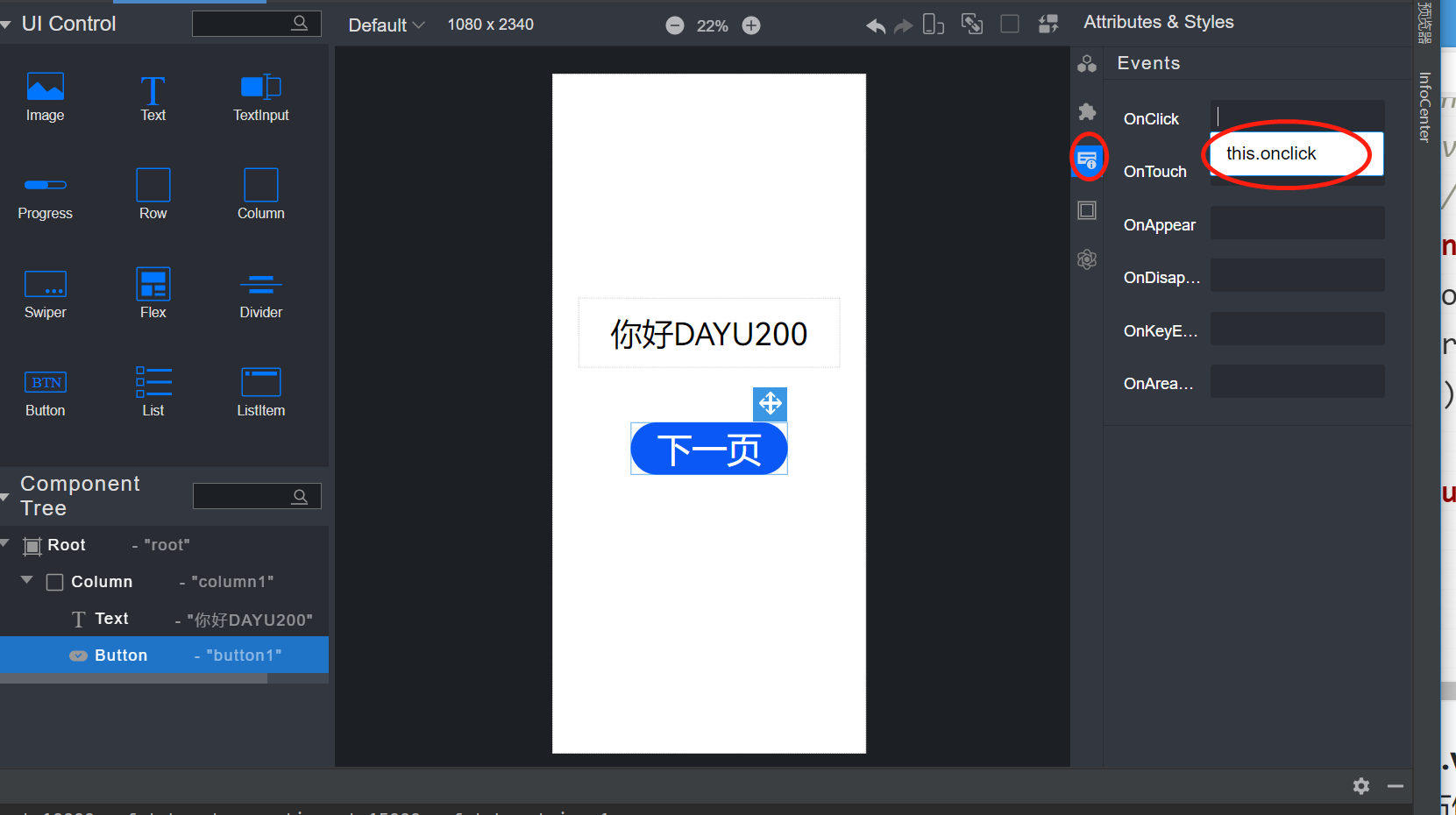
Task: Click the canvas toolbar icon after phone icon
Action: [x=971, y=24]
